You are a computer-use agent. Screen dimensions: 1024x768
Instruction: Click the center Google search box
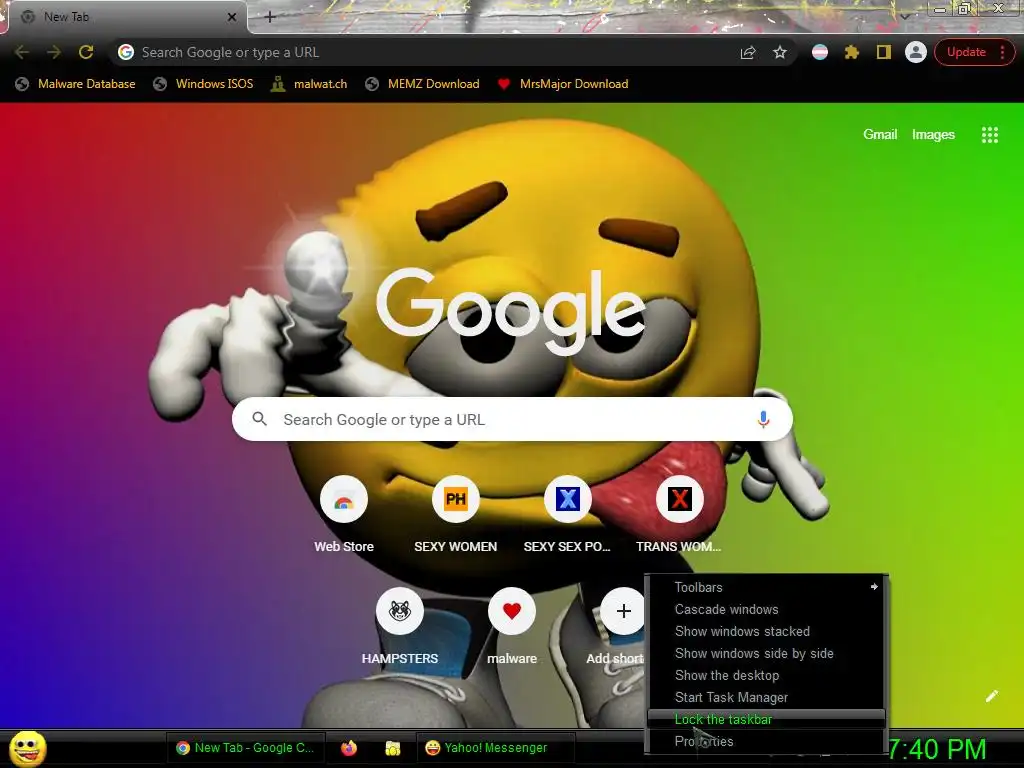512,419
